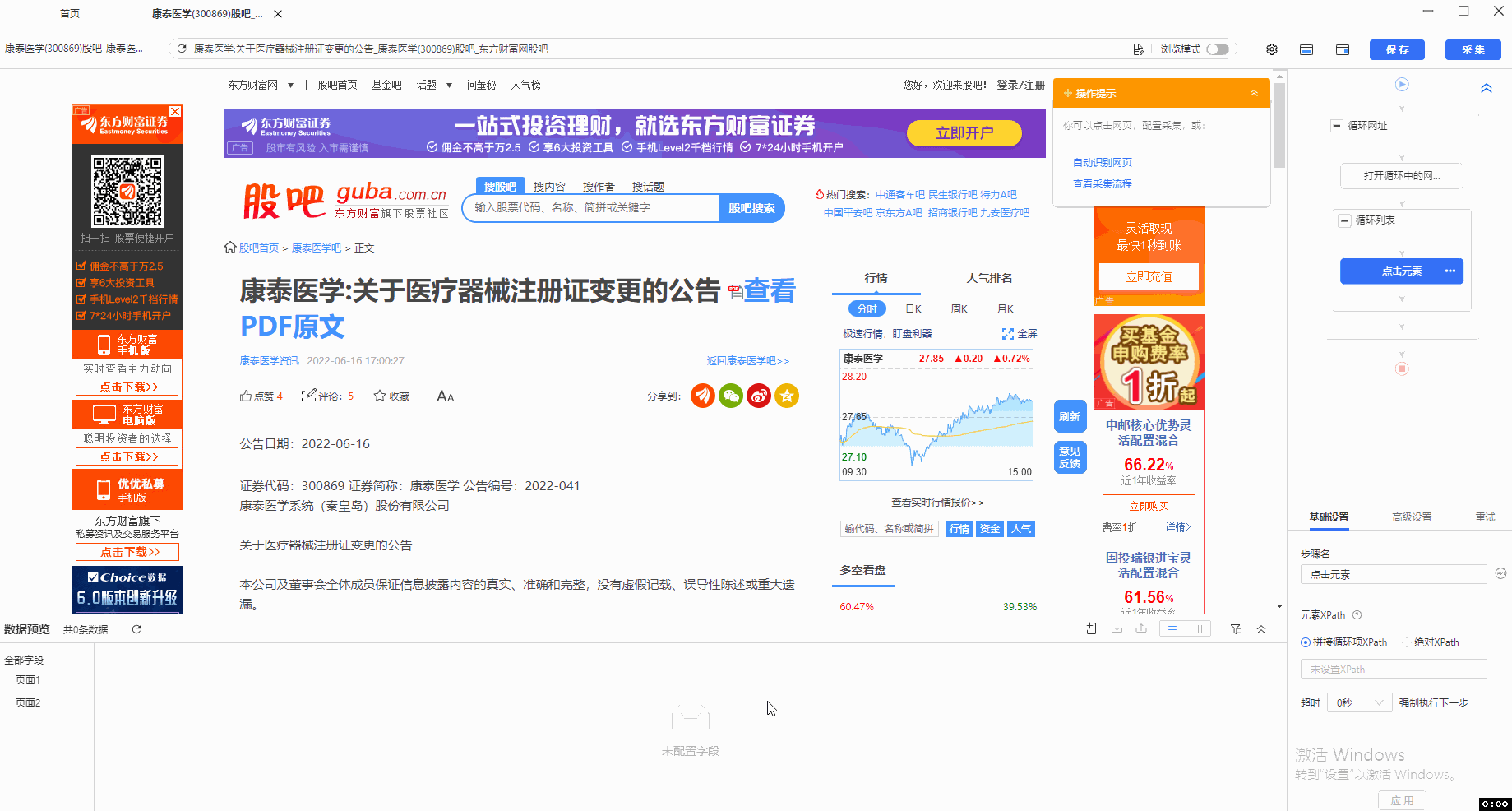1512x811 pixels.
Task: Open 详情 fund details chevron link
Action: (1177, 527)
